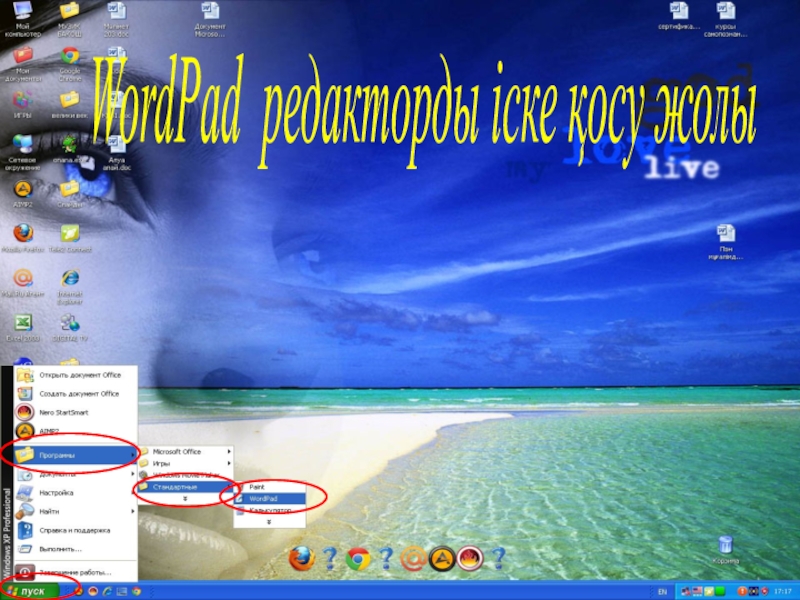800x600 pixels.
Task: Expand the Стандартные program group
Action: [186, 487]
